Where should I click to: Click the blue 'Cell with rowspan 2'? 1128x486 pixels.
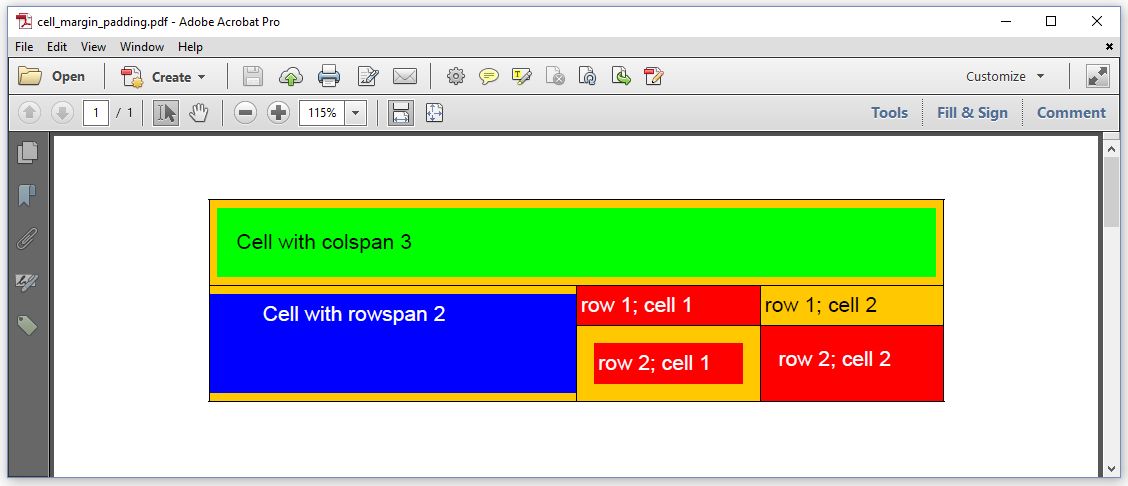pos(393,343)
